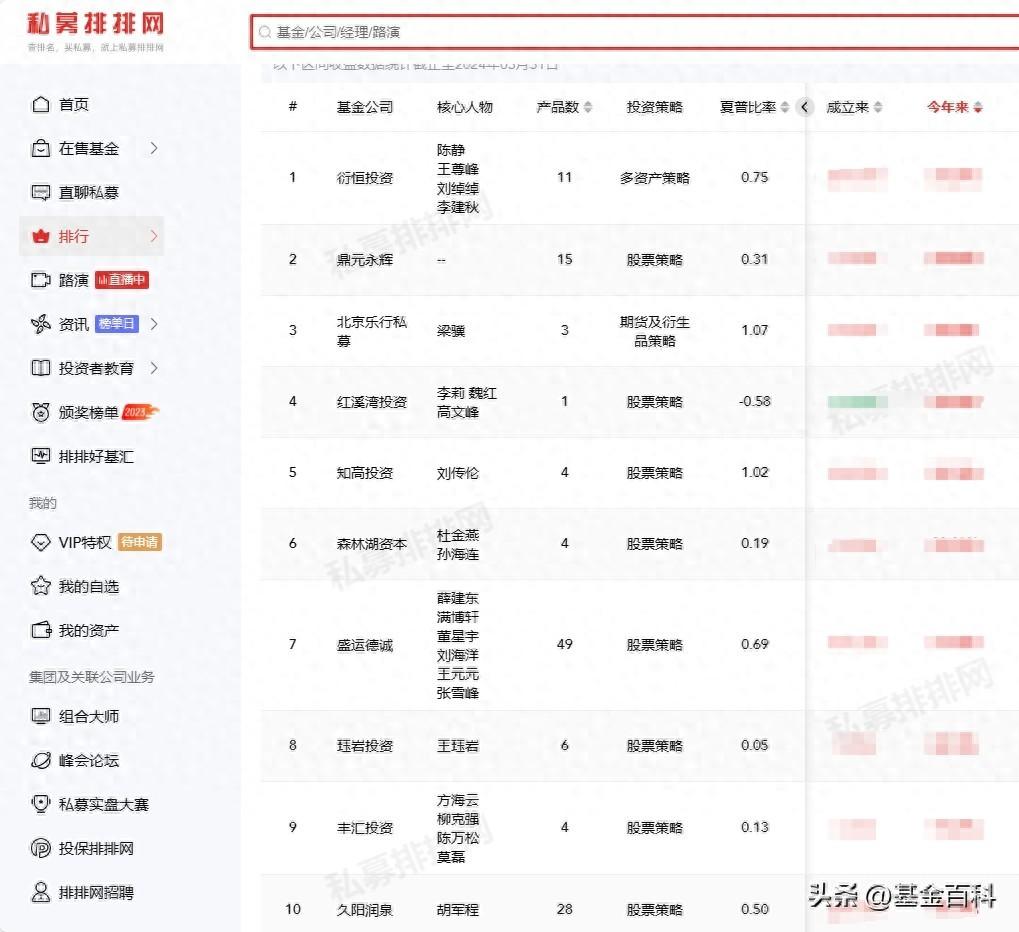This screenshot has height=932, width=1019.
Task: Click the 峰会论坛 planet icon
Action: coord(40,760)
